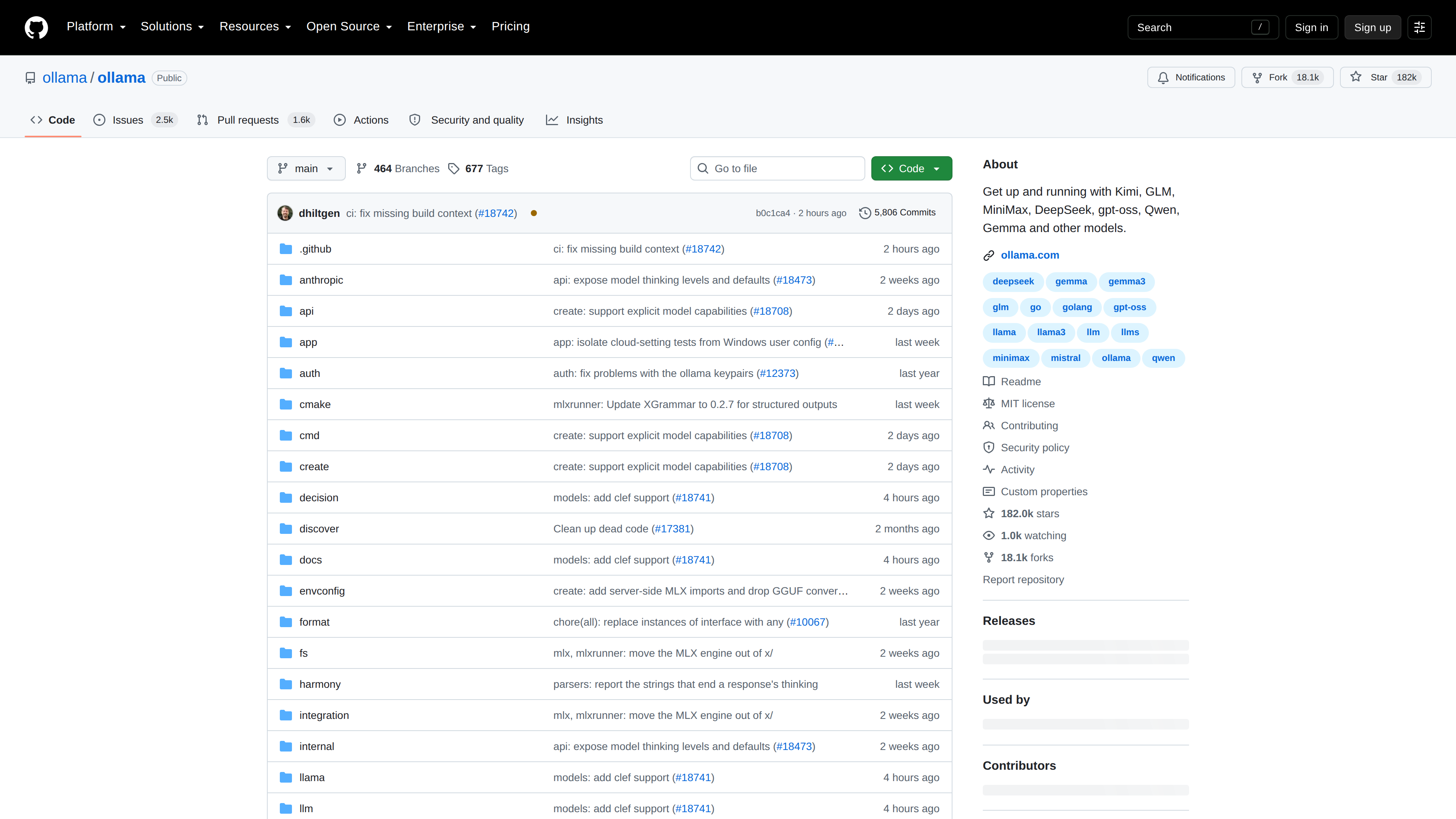The width and height of the screenshot is (1456, 819).
Task: Click dhiltgen's avatar in latest commit
Action: [285, 213]
